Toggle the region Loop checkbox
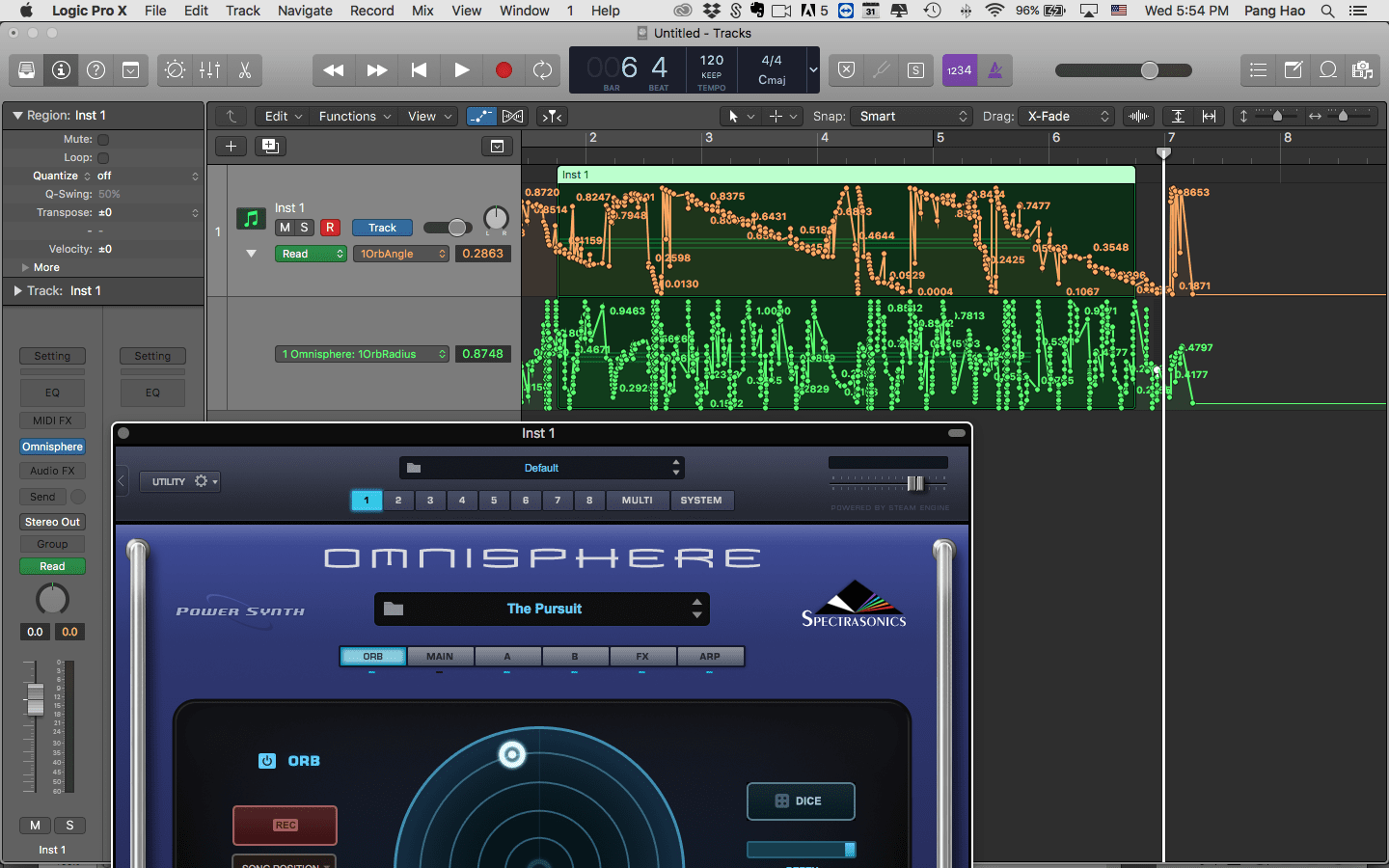 pyautogui.click(x=103, y=158)
